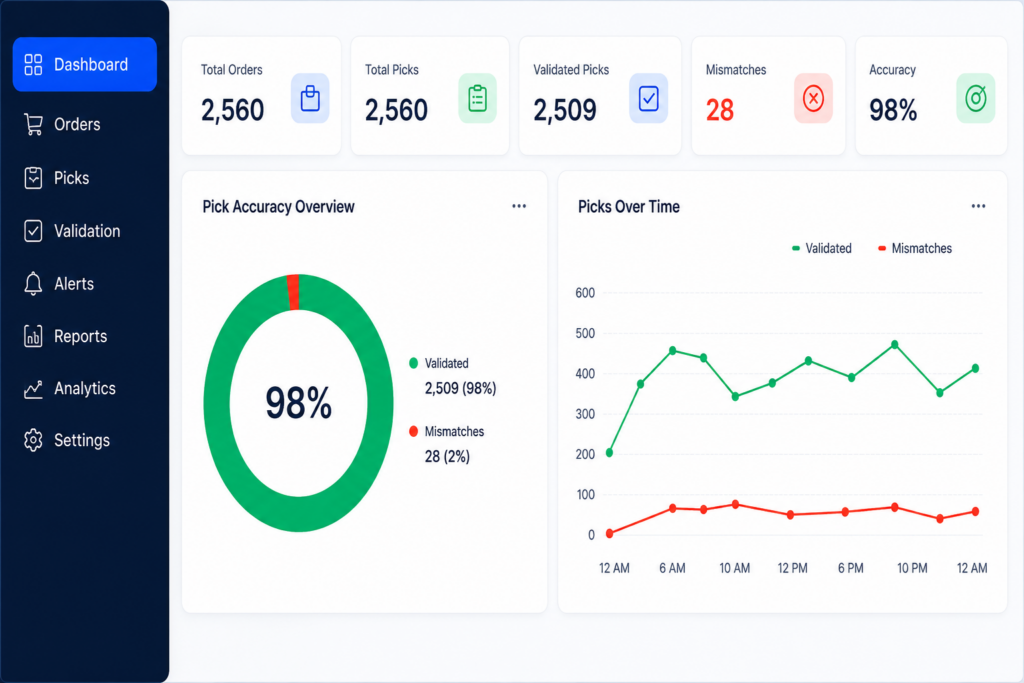Click the Validated Picks checkmark icon
Viewport: 1024px width, 683px height.
648,99
